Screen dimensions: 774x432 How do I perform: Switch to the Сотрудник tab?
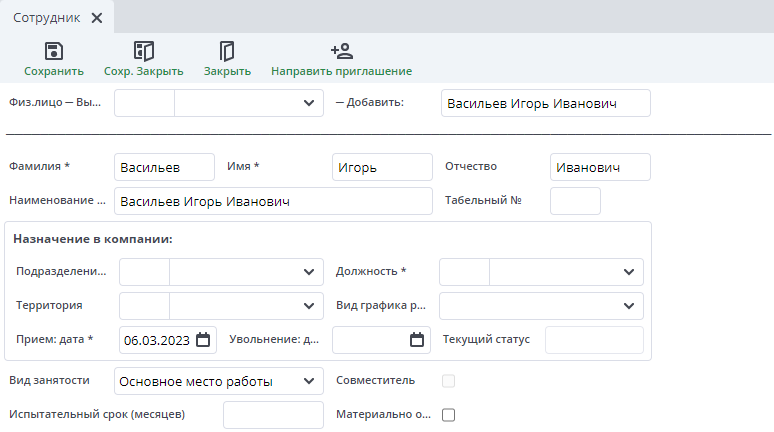48,18
